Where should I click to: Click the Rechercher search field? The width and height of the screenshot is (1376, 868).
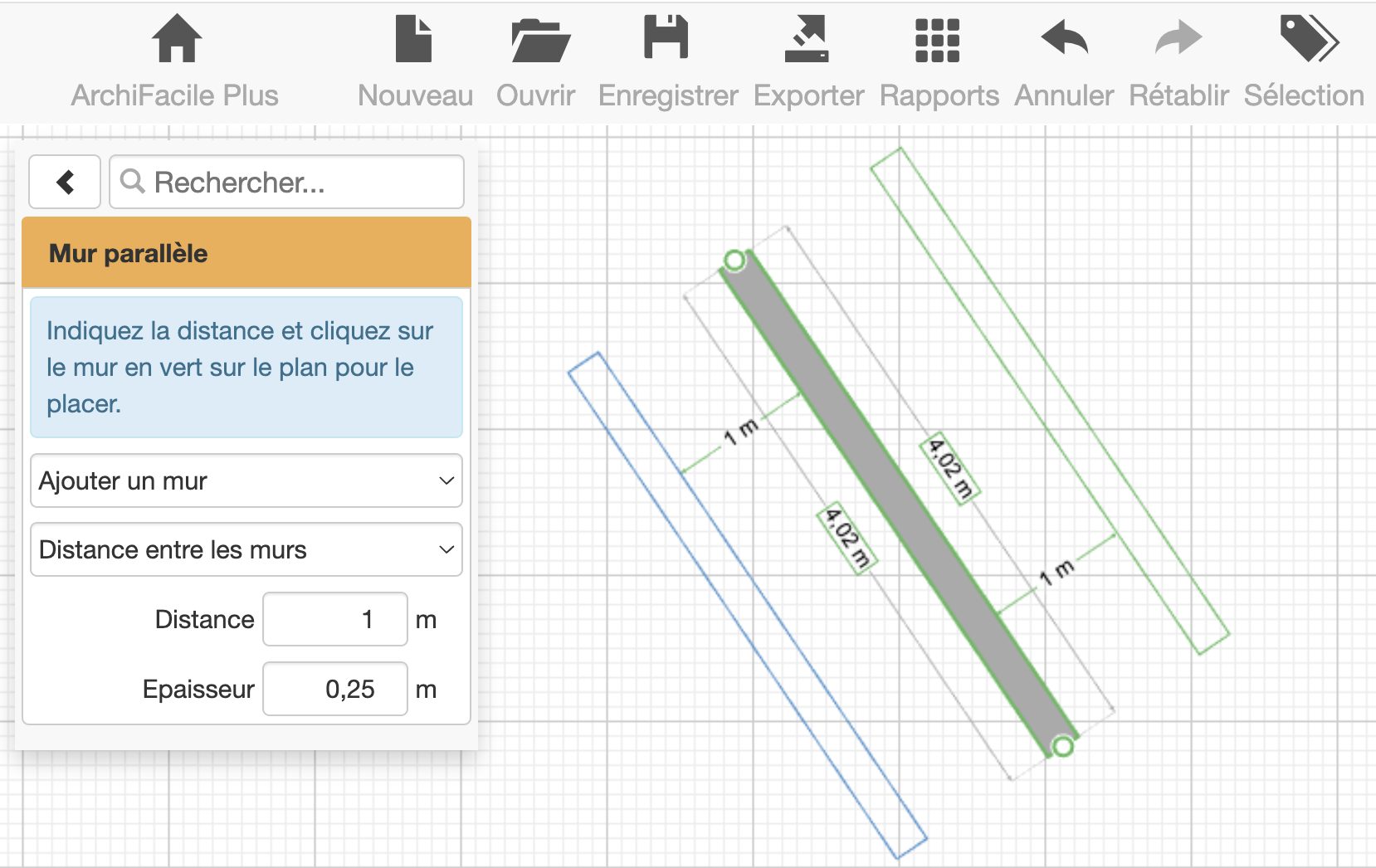pyautogui.click(x=286, y=182)
